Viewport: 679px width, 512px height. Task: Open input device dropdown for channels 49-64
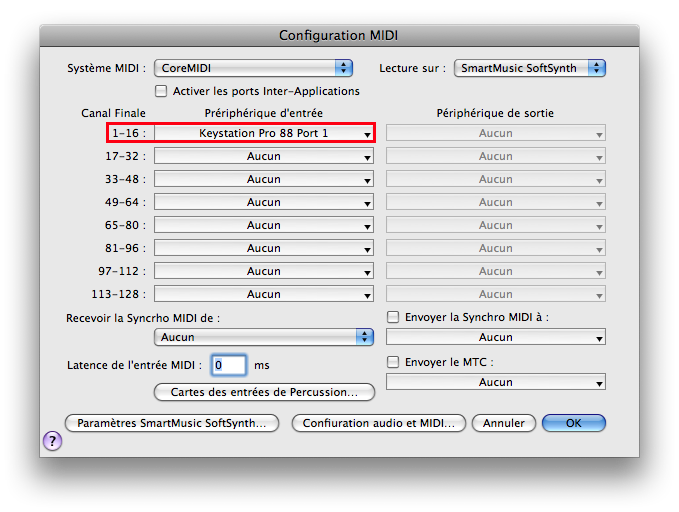coord(264,202)
